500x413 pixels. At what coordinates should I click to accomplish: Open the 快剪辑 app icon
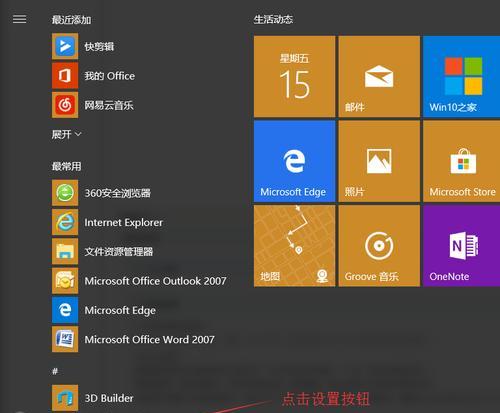[x=65, y=46]
